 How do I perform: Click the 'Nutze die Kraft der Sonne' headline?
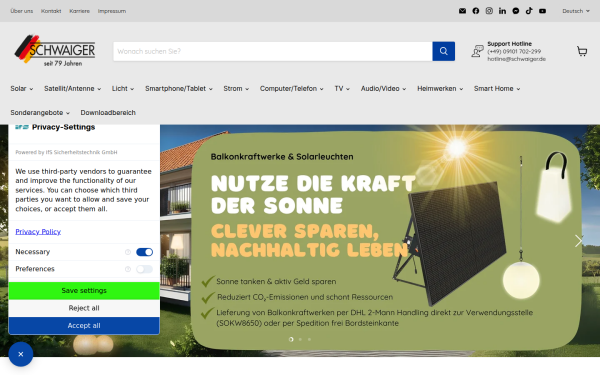pyautogui.click(x=313, y=194)
